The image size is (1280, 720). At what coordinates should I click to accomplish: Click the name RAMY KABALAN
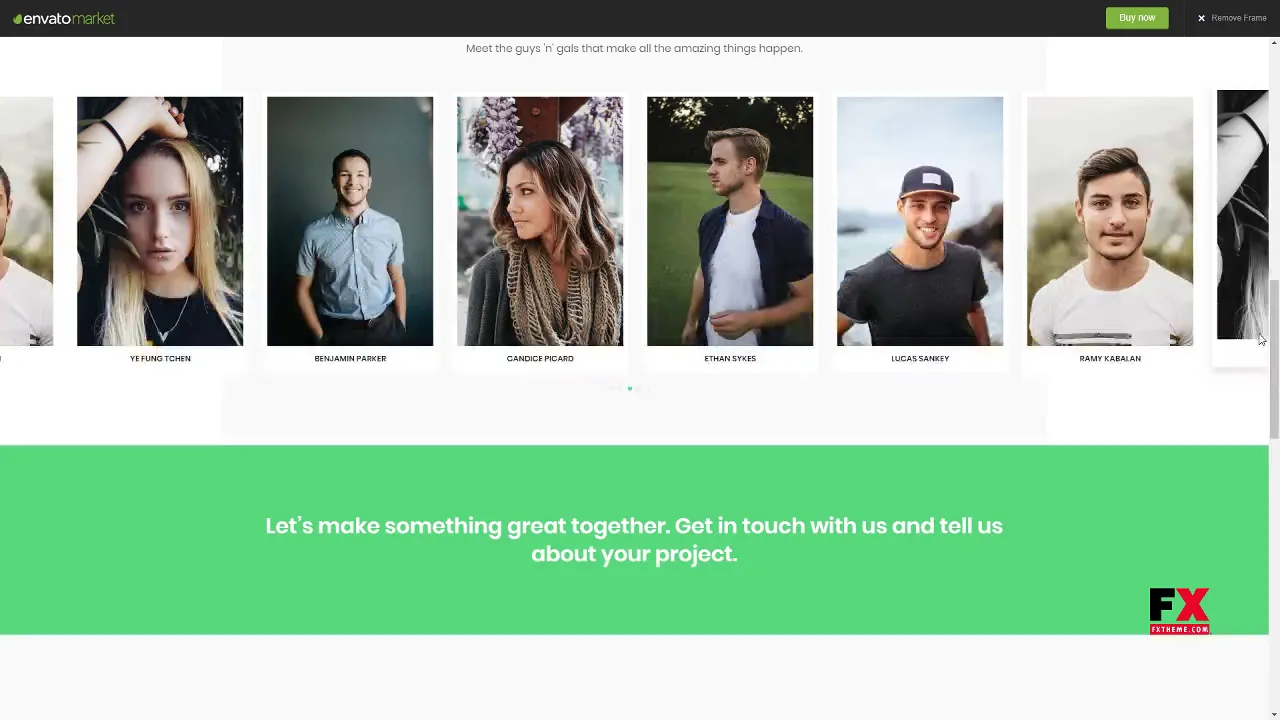[1110, 358]
